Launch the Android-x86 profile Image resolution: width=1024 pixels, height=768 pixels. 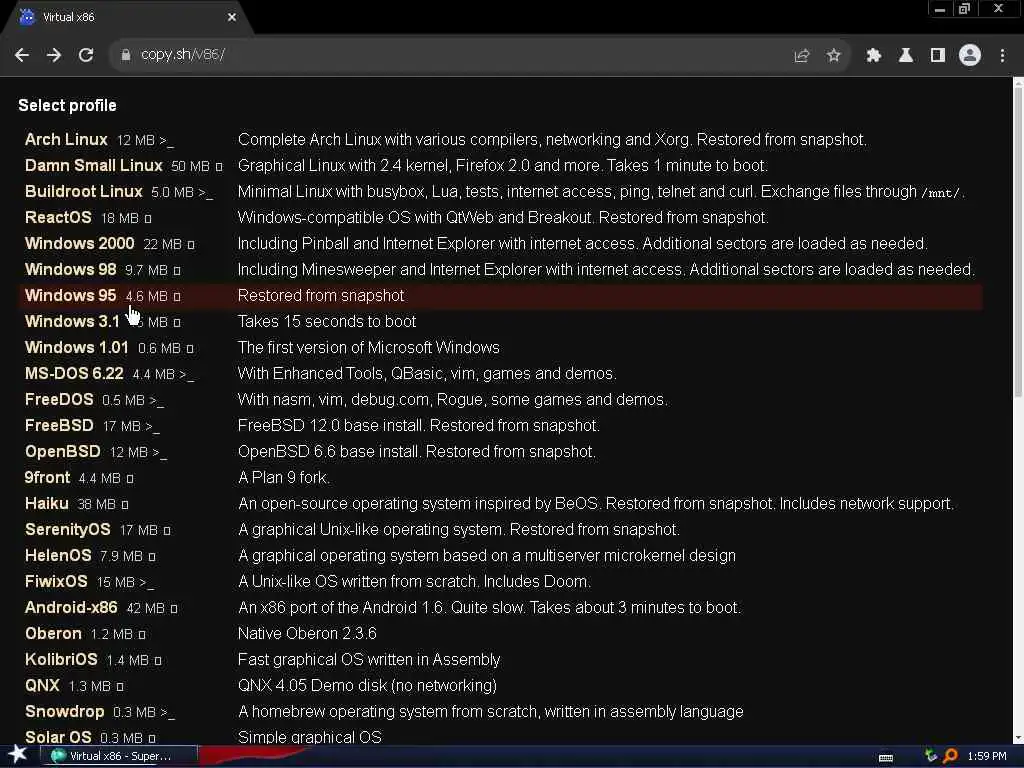[x=71, y=608]
